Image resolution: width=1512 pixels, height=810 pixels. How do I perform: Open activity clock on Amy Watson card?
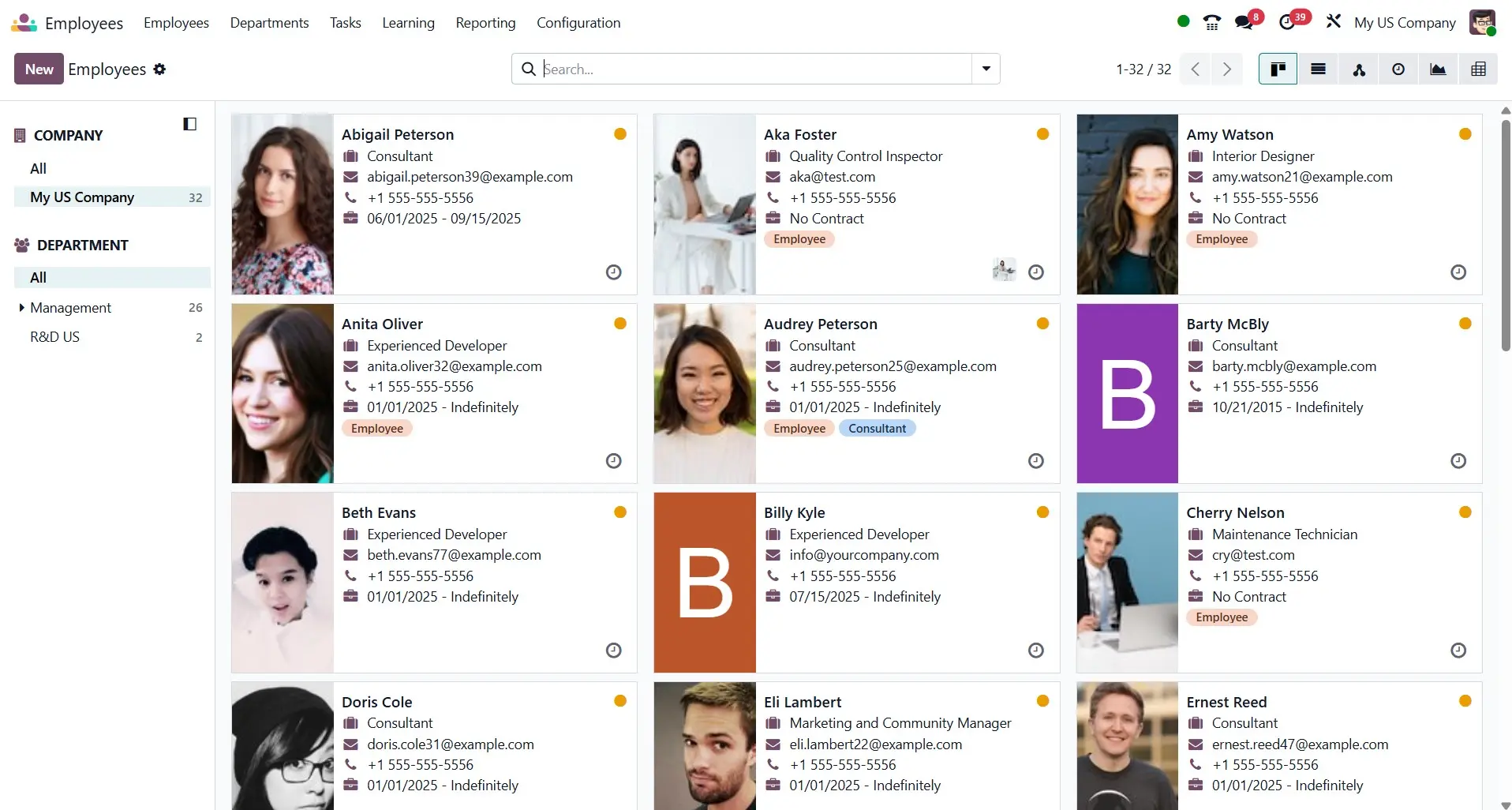click(x=1458, y=272)
